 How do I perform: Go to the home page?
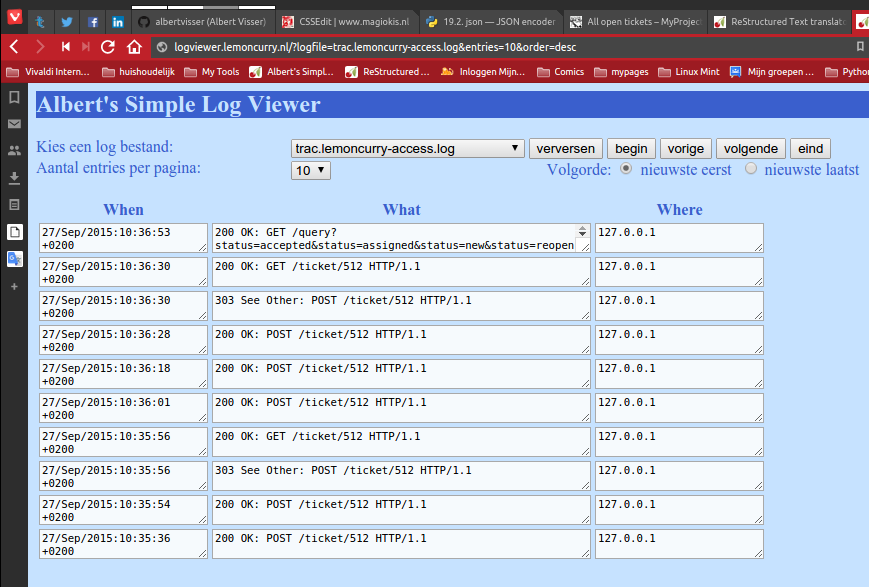click(x=134, y=47)
